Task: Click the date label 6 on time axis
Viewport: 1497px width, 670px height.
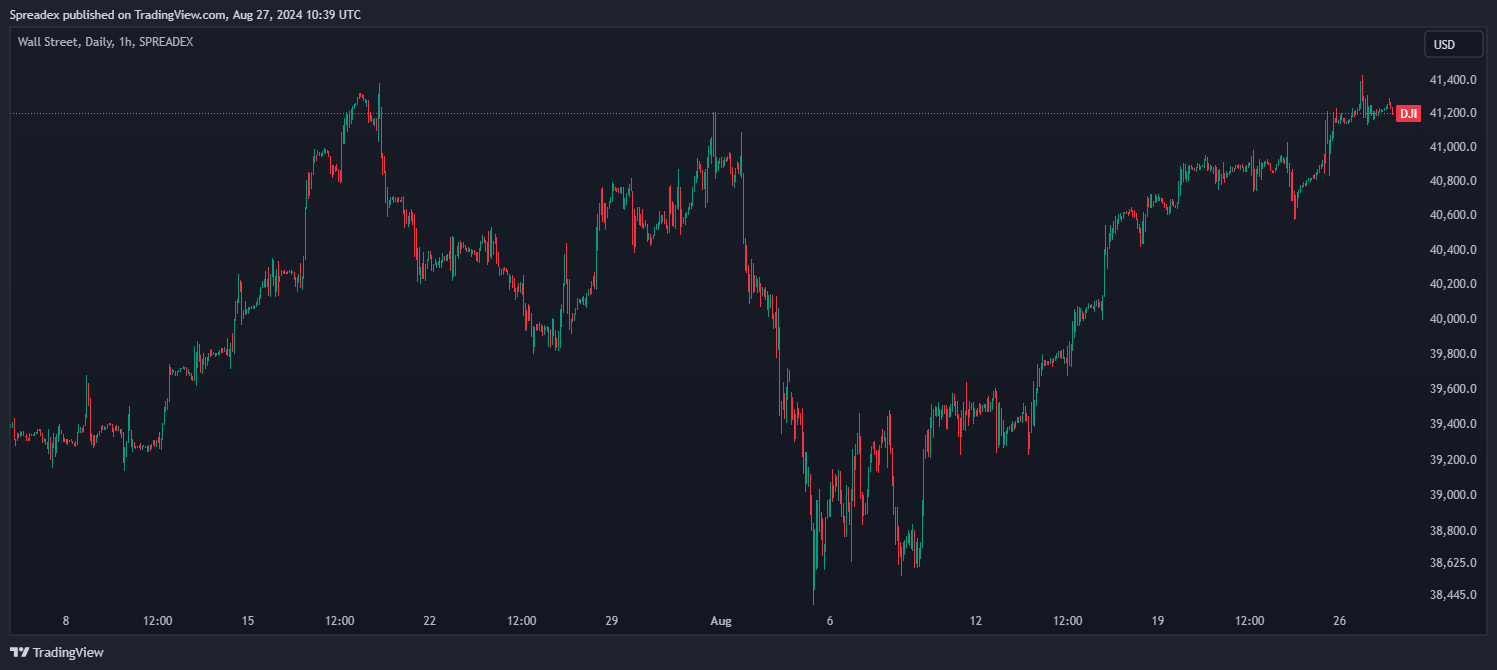Action: [830, 621]
